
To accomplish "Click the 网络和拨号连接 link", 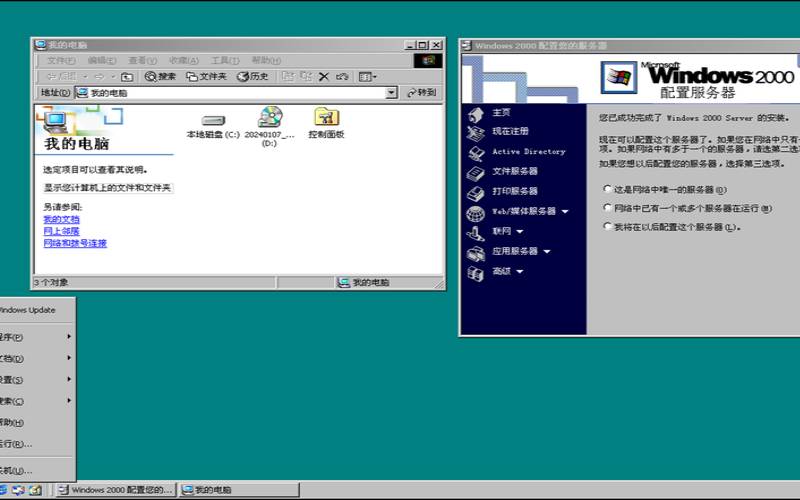I will click(75, 243).
